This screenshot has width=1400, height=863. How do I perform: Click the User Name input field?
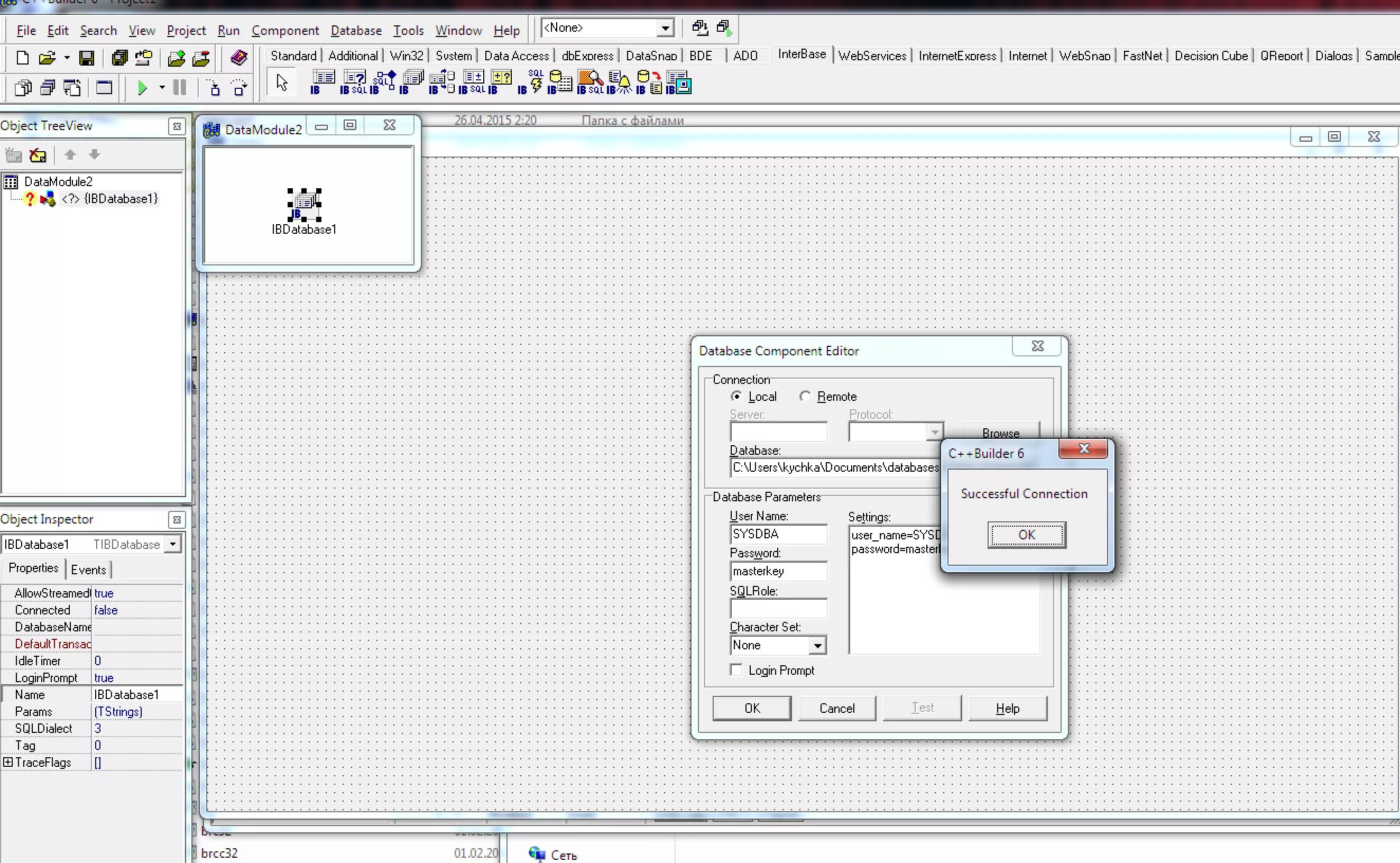pos(778,534)
